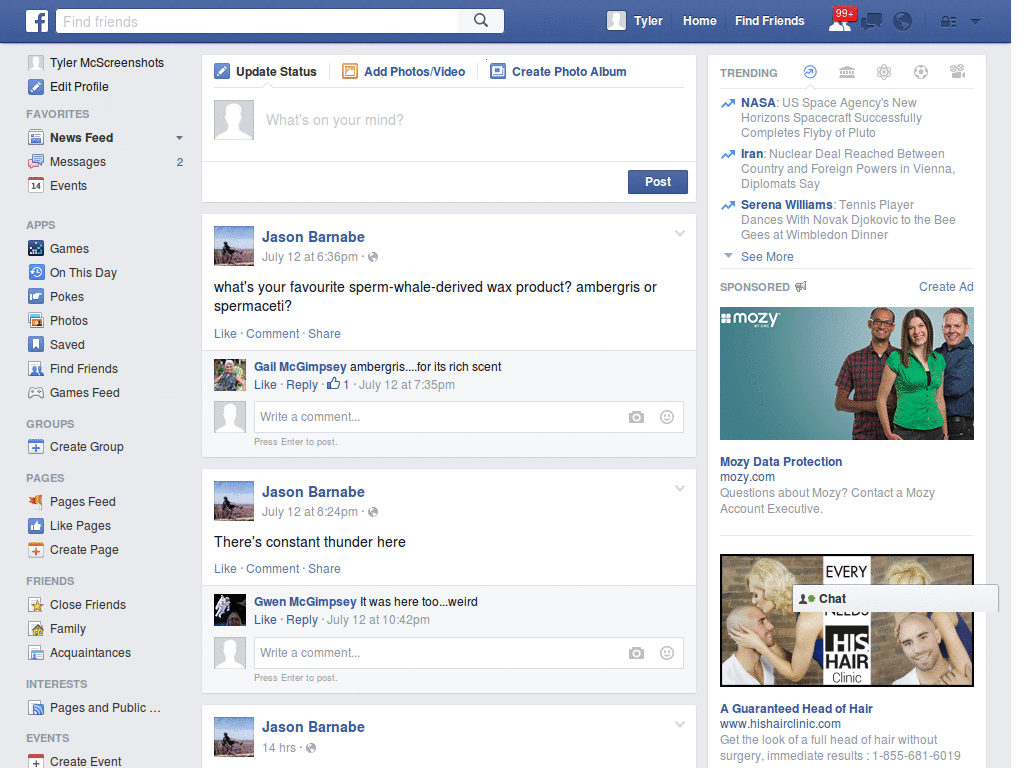Viewport: 1024px width, 768px height.
Task: Click the Post button
Action: click(658, 182)
